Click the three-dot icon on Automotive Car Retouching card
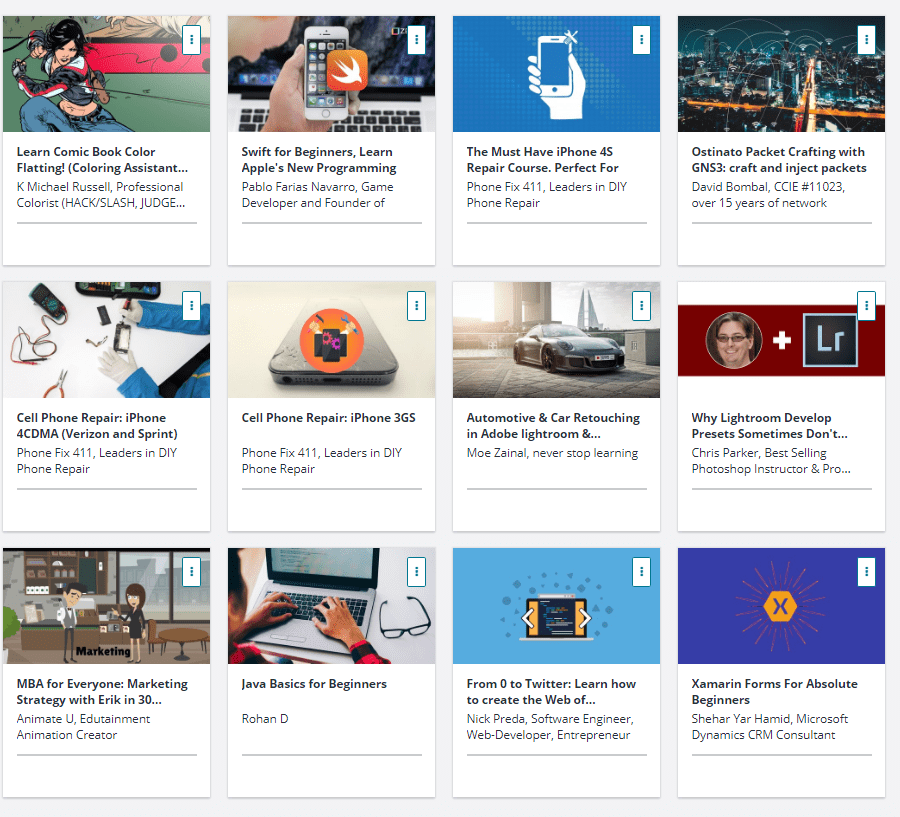This screenshot has height=817, width=900. click(641, 306)
